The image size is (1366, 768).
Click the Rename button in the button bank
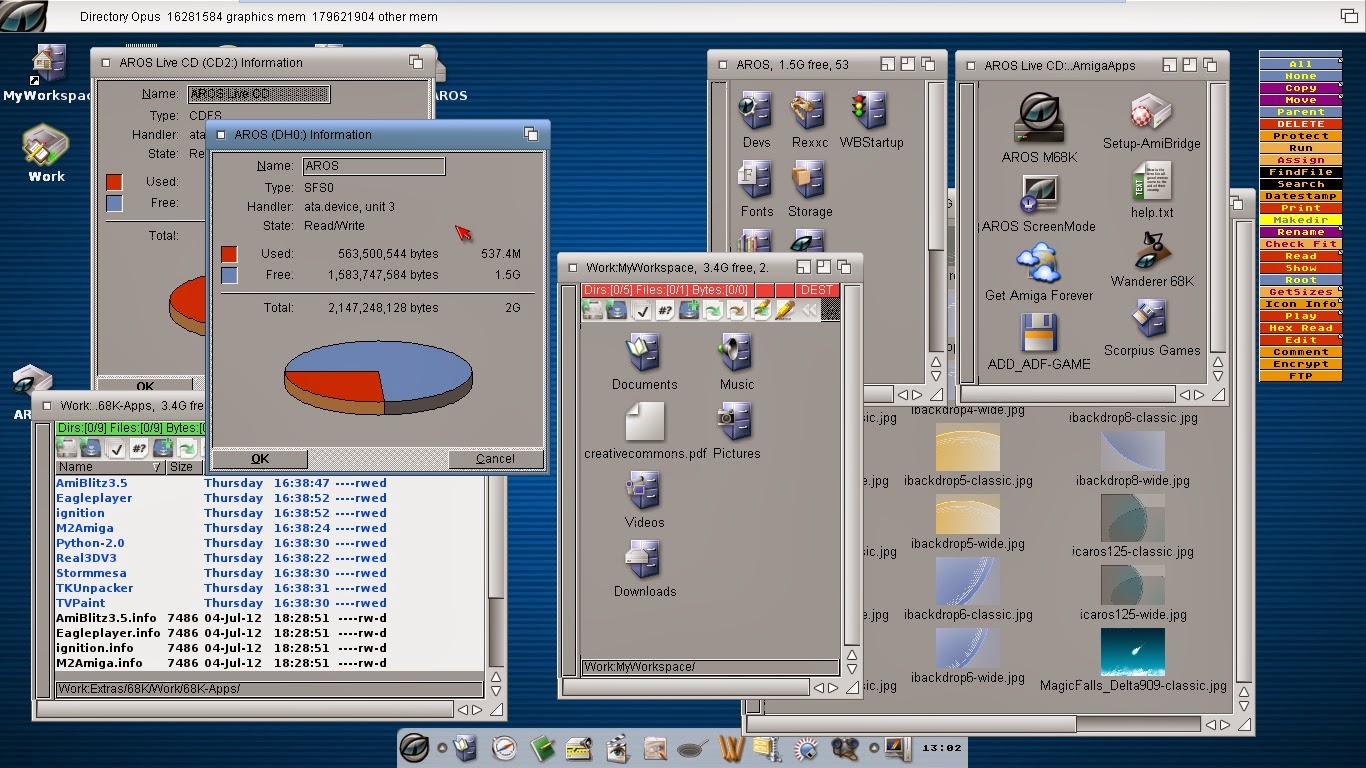(1300, 232)
